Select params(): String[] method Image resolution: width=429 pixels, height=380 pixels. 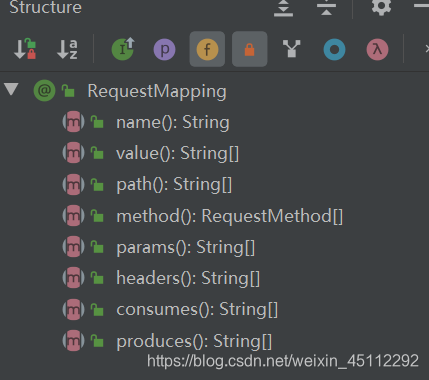point(185,247)
